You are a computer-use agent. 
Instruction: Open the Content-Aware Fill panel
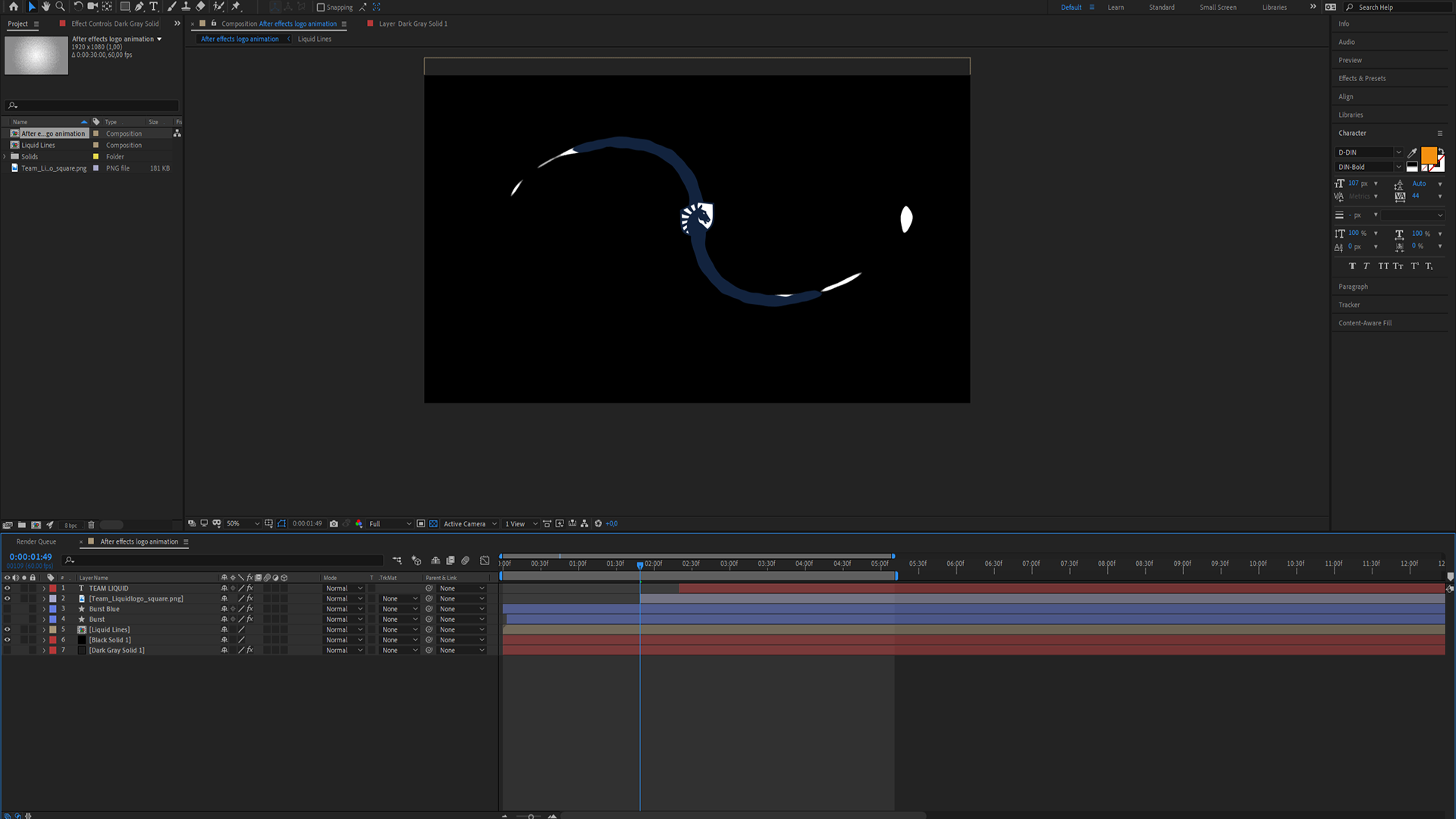point(1365,323)
